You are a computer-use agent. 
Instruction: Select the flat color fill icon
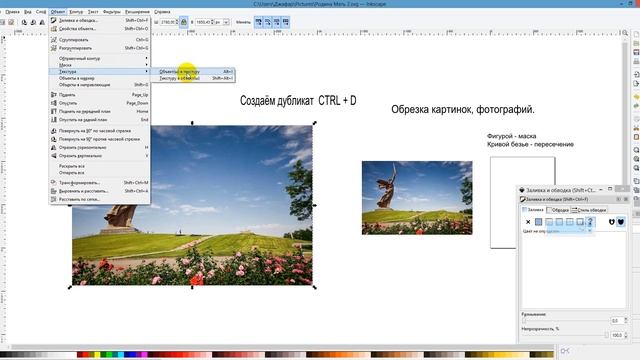(x=538, y=222)
